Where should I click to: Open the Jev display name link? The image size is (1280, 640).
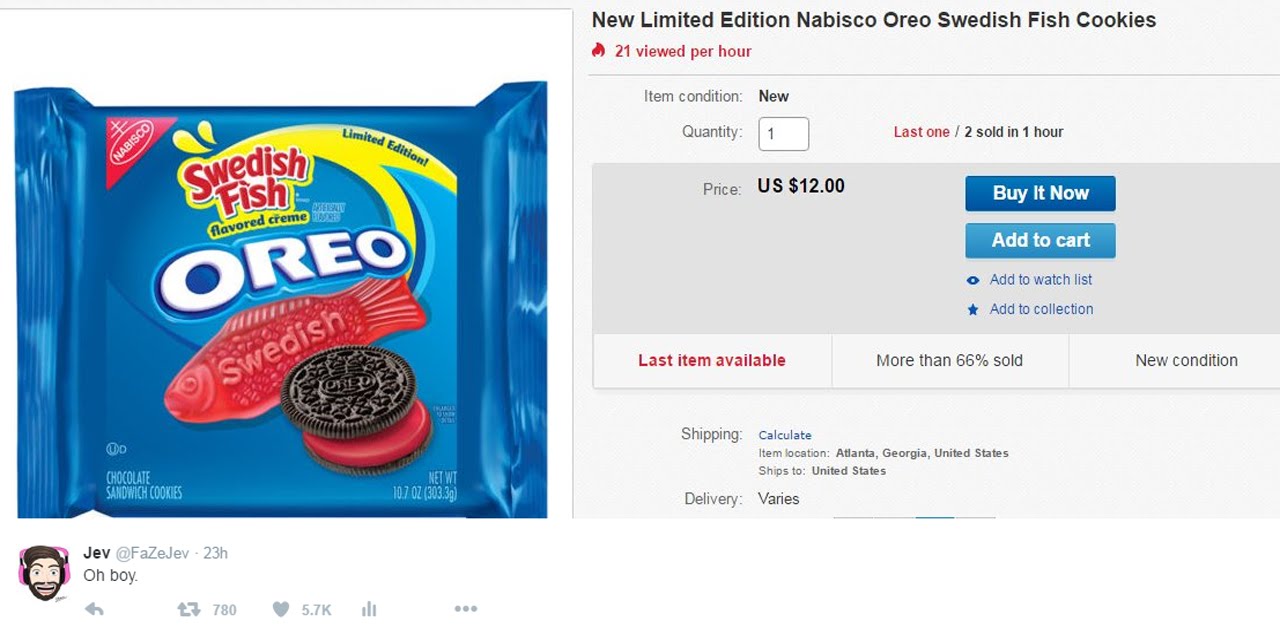[97, 553]
